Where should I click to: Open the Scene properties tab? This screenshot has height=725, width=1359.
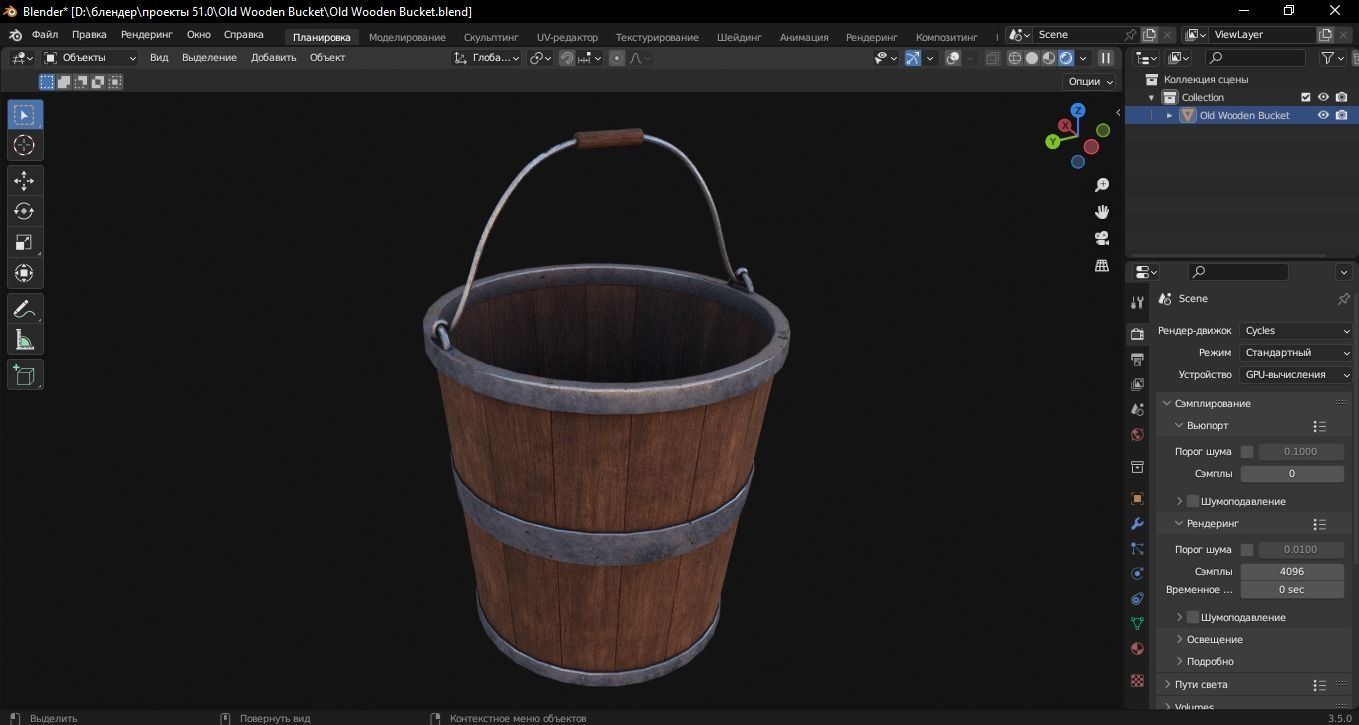pos(1137,409)
